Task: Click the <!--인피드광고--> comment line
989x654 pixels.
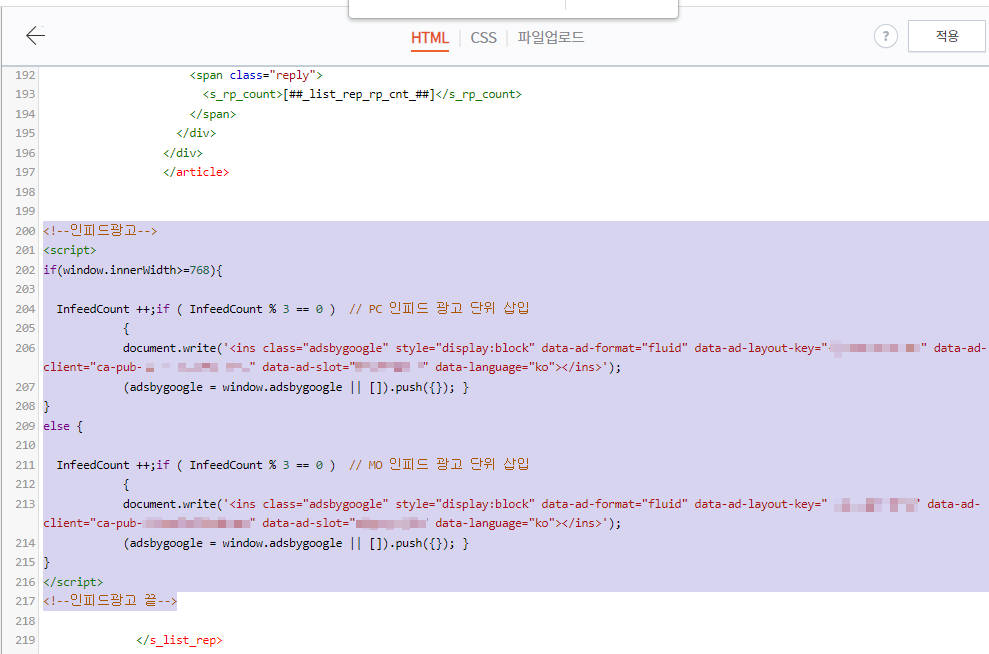Action: pyautogui.click(x=100, y=231)
